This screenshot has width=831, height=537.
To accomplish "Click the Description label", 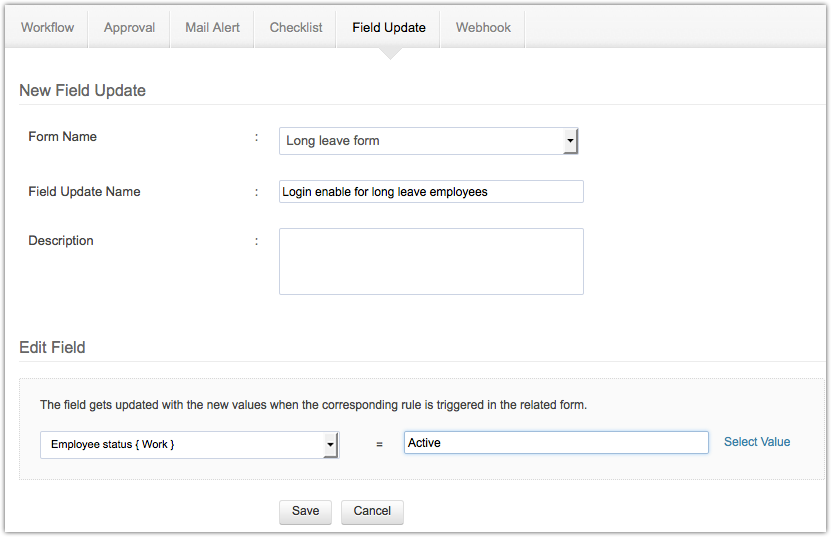I will click(x=61, y=241).
